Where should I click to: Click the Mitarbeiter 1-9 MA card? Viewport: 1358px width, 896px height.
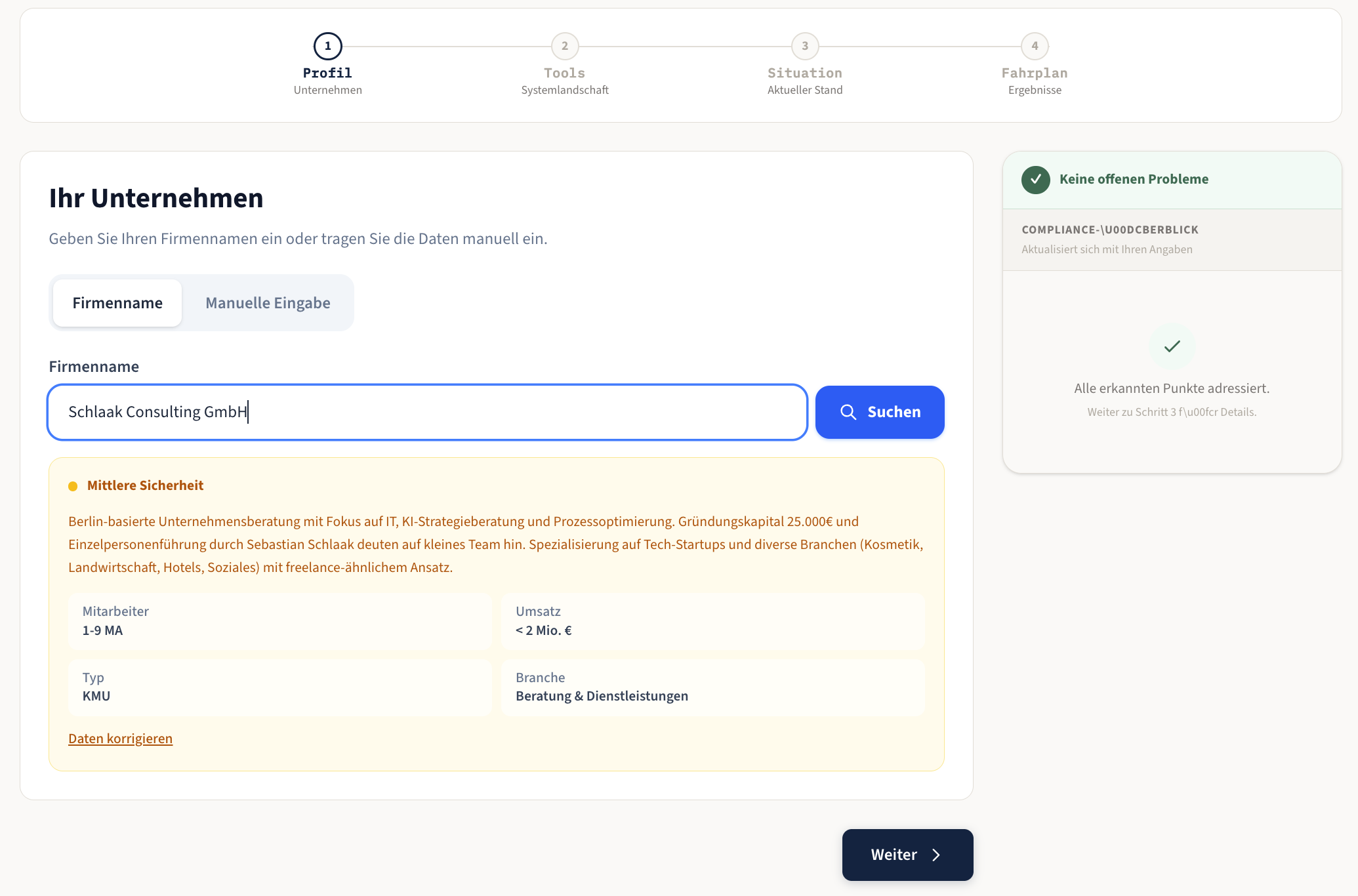point(279,621)
